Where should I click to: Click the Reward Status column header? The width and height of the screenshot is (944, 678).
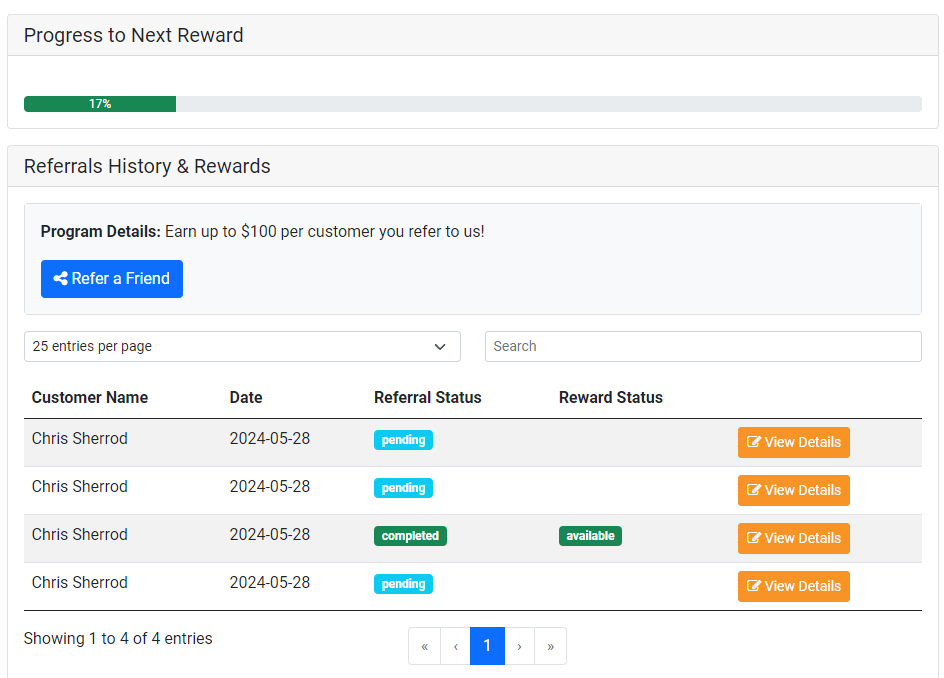click(611, 397)
